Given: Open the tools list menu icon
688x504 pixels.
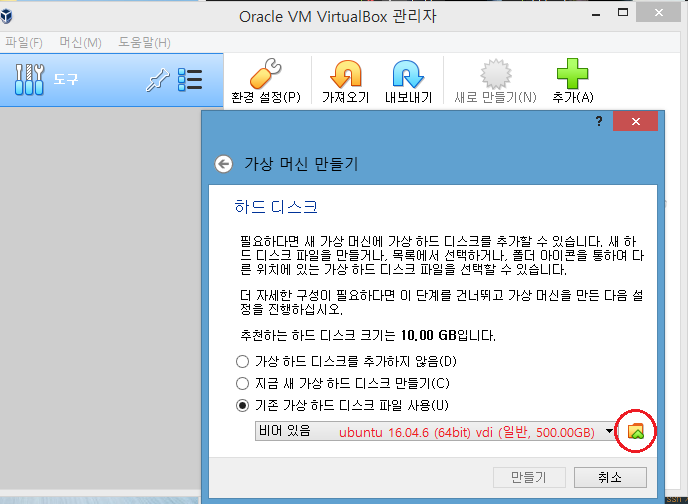Looking at the screenshot, I should coord(190,80).
